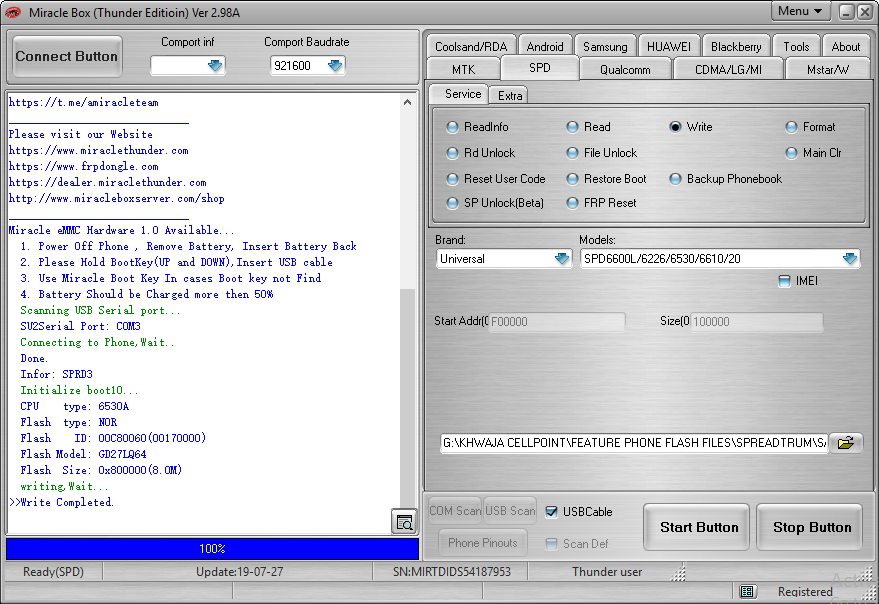Switch to the Samsung tab
Image resolution: width=879 pixels, height=604 pixels.
[605, 47]
